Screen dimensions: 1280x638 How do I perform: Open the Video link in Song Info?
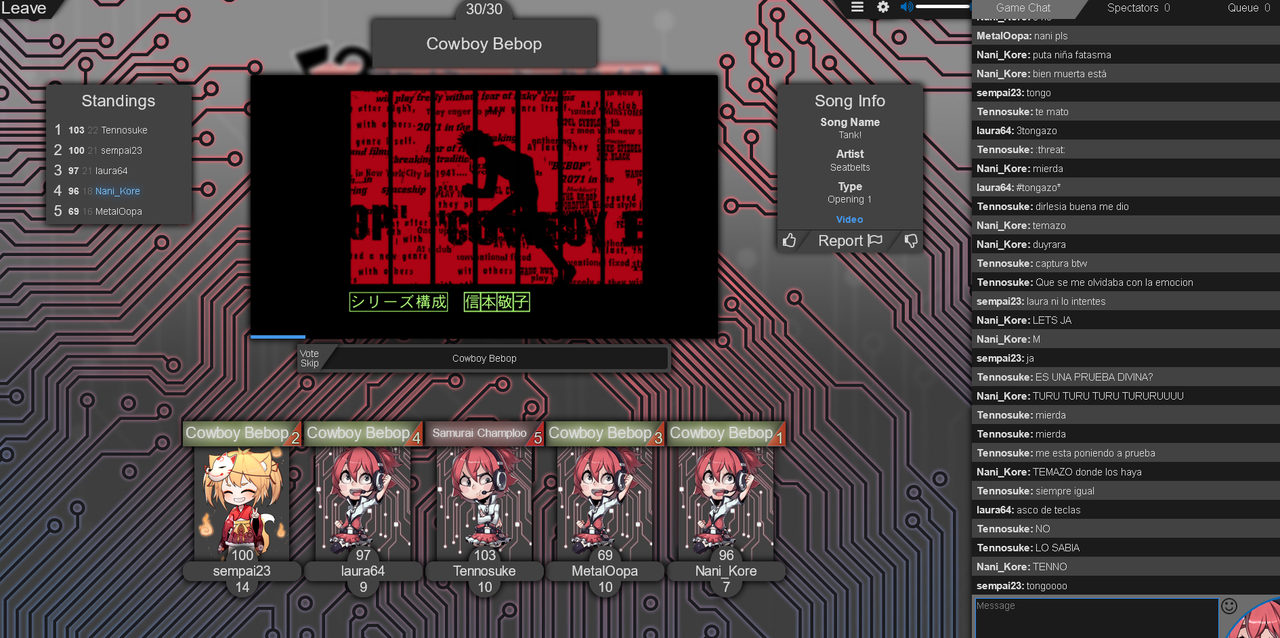(x=849, y=219)
